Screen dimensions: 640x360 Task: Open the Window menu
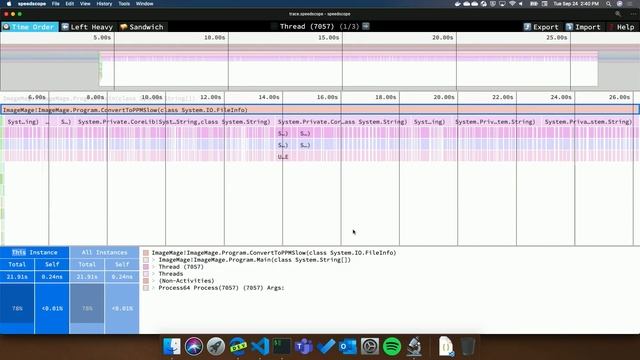(x=144, y=4)
